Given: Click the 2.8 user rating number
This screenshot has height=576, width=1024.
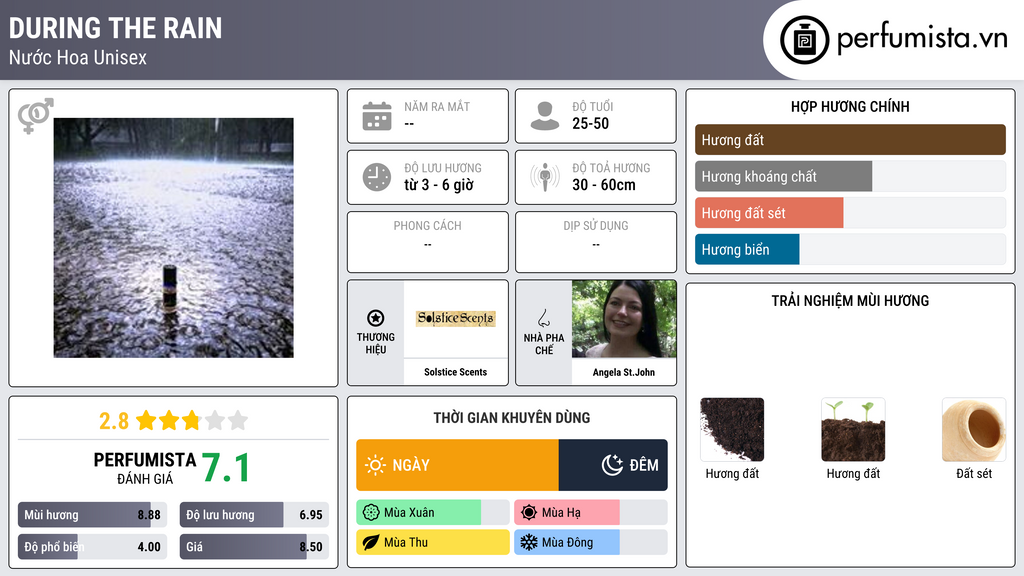Looking at the screenshot, I should (x=114, y=421).
